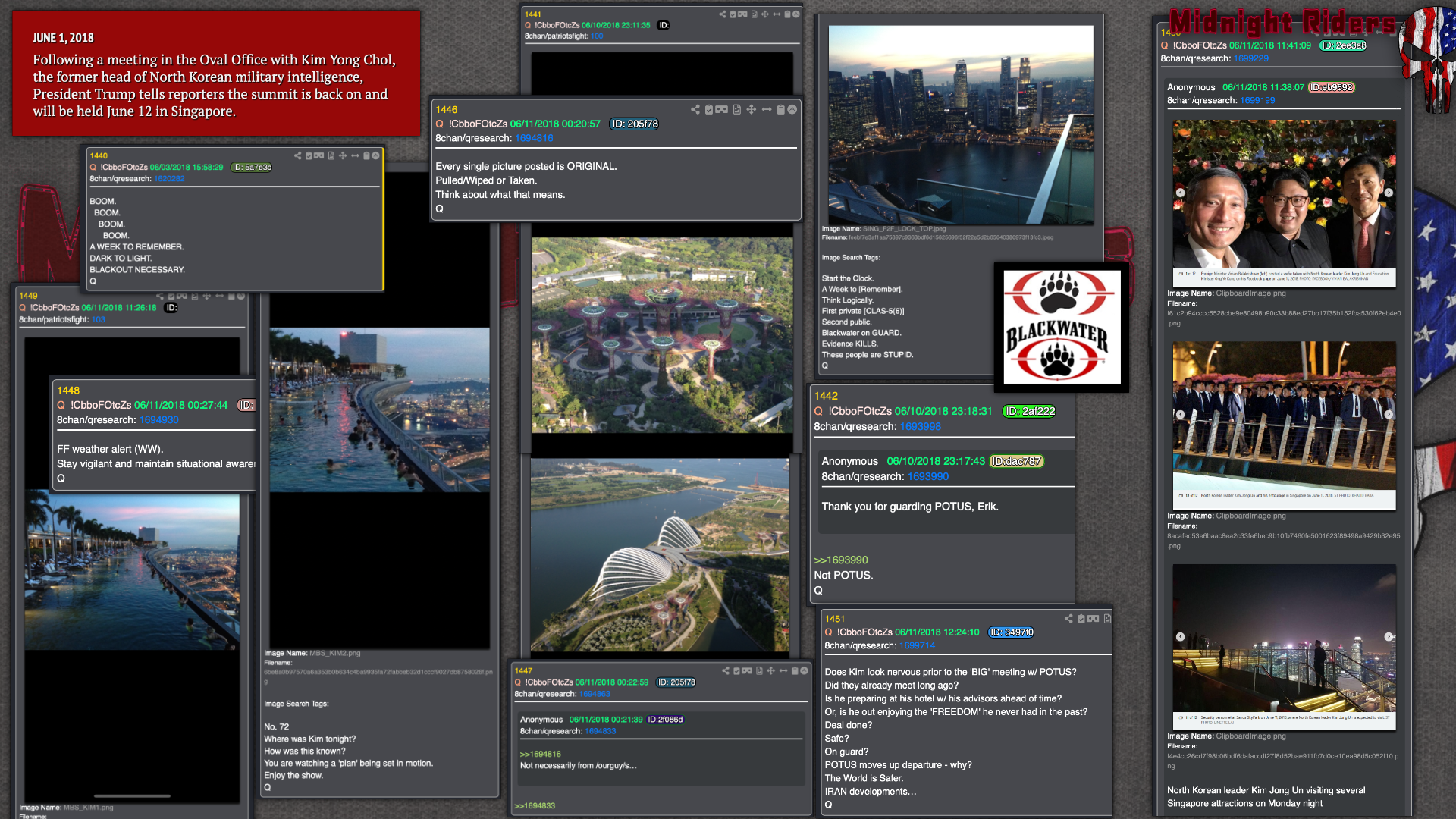This screenshot has width=1456, height=819.
Task: Click the clipboard-check icon on post 1441
Action: [733, 14]
